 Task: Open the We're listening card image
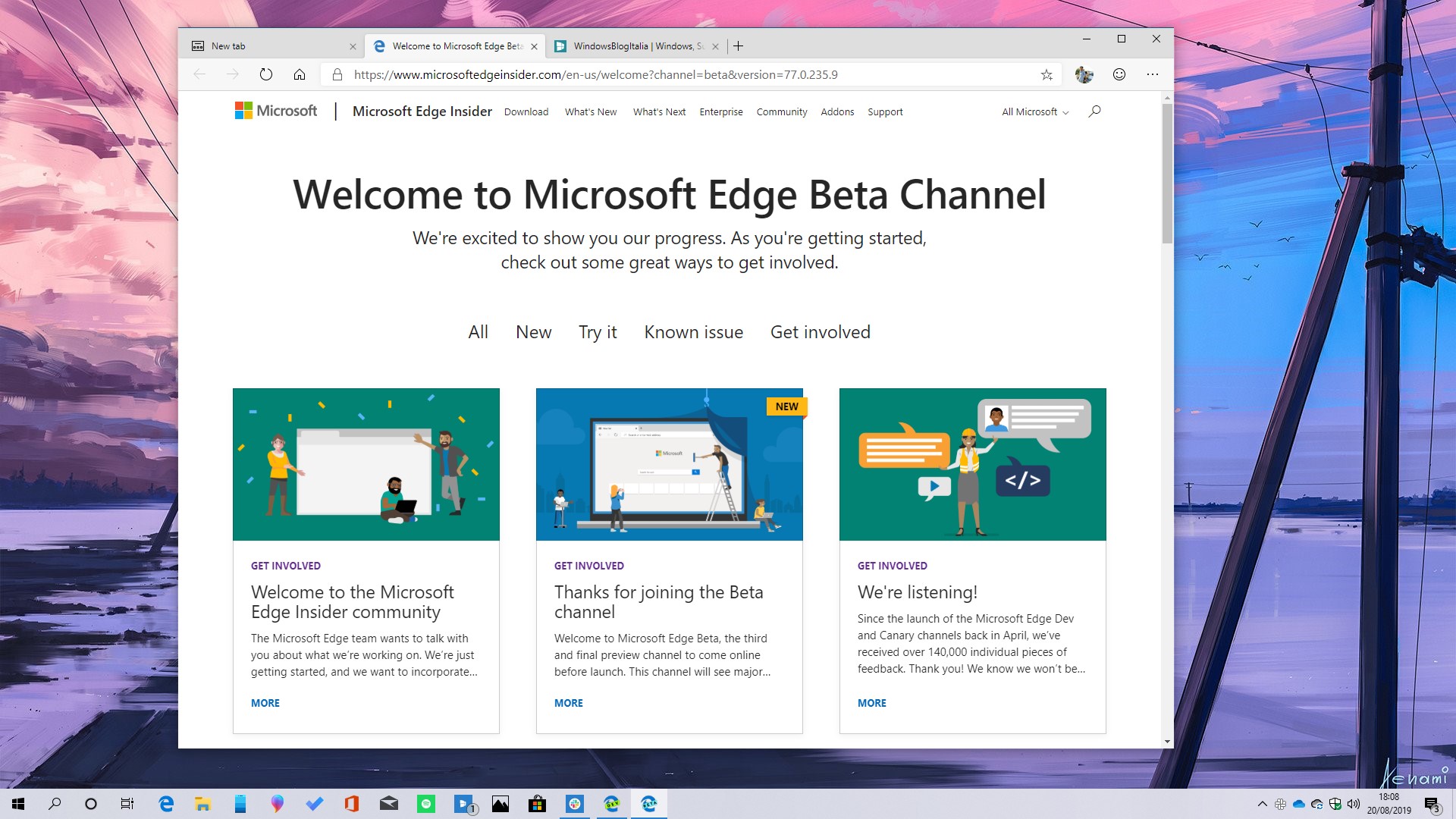tap(973, 464)
